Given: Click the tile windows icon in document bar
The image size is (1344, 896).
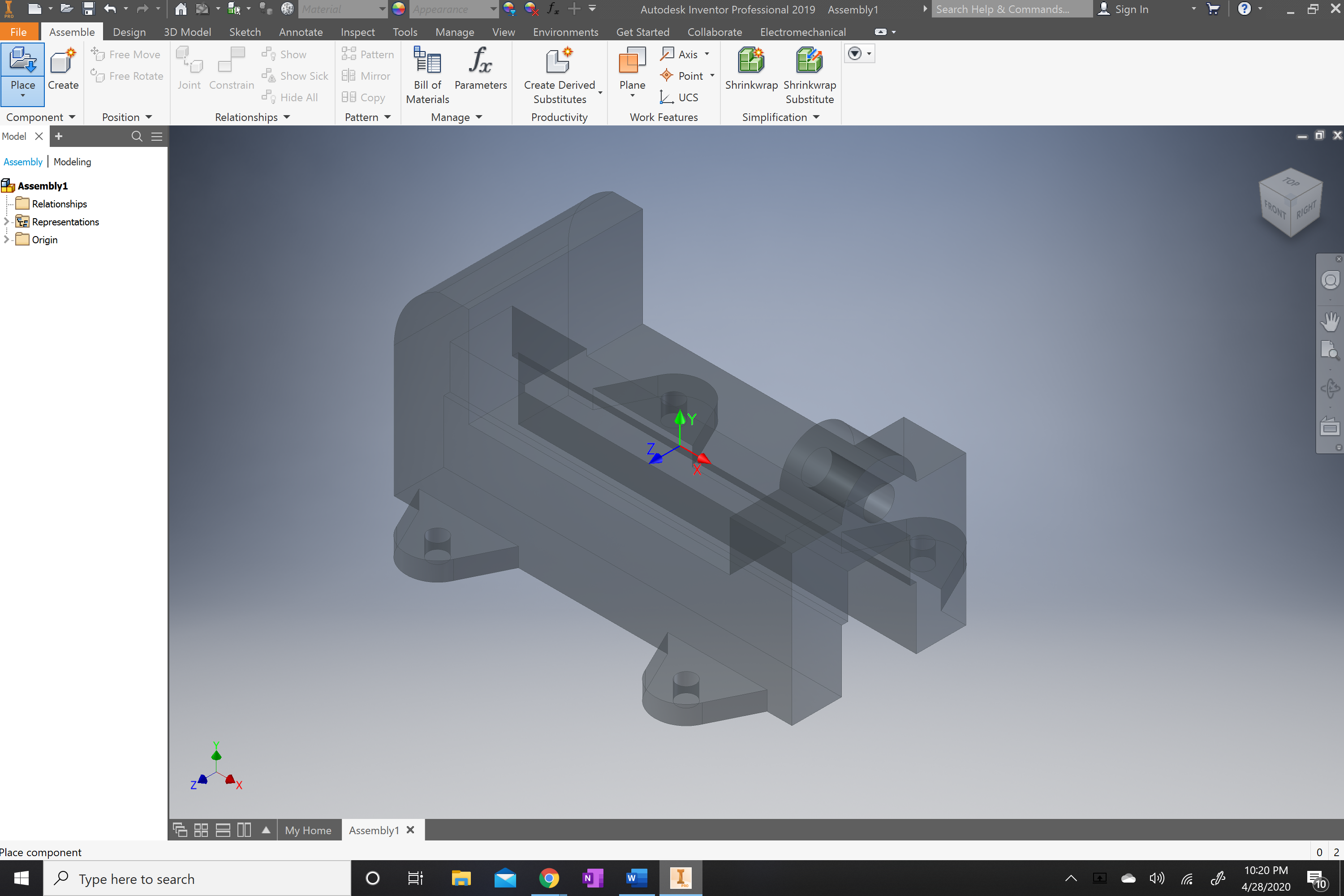Looking at the screenshot, I should pyautogui.click(x=201, y=830).
